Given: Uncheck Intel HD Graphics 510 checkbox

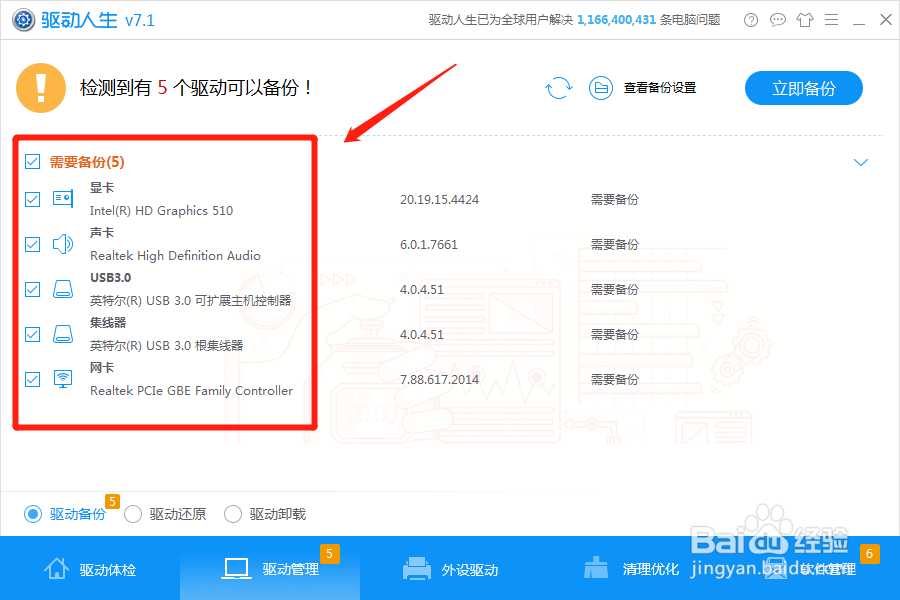Looking at the screenshot, I should pyautogui.click(x=33, y=199).
